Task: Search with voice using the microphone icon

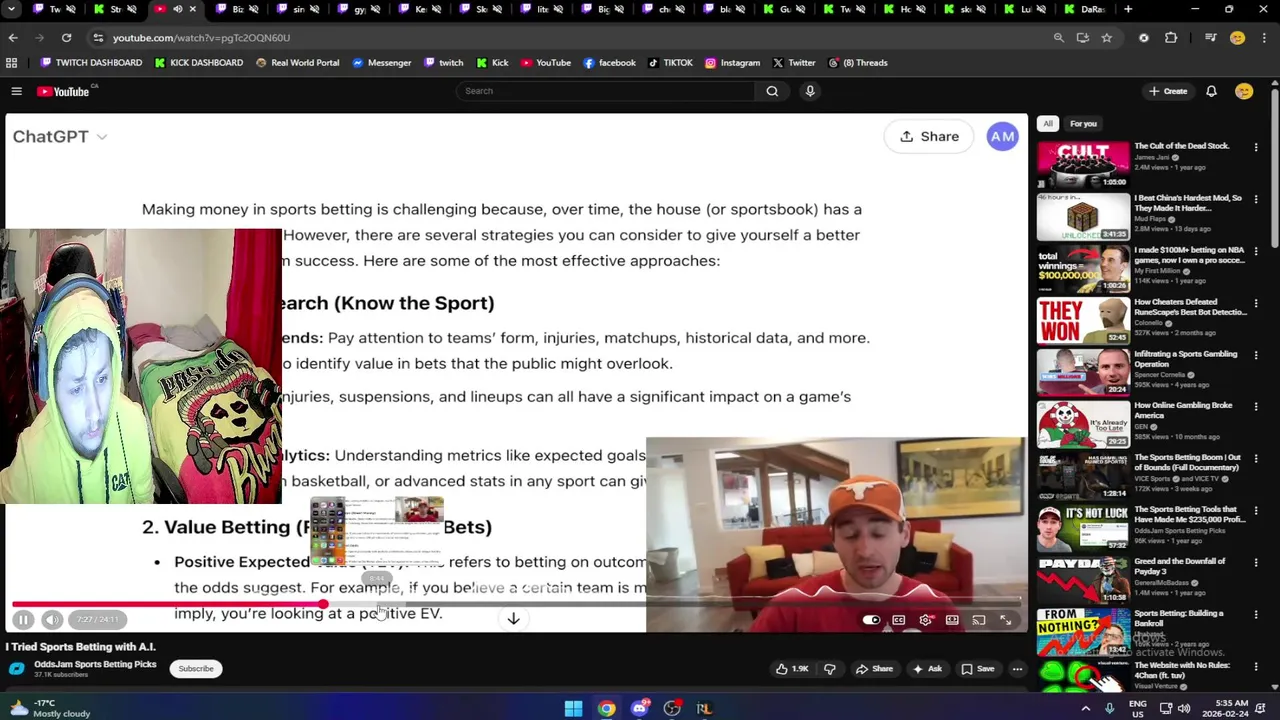Action: (810, 91)
